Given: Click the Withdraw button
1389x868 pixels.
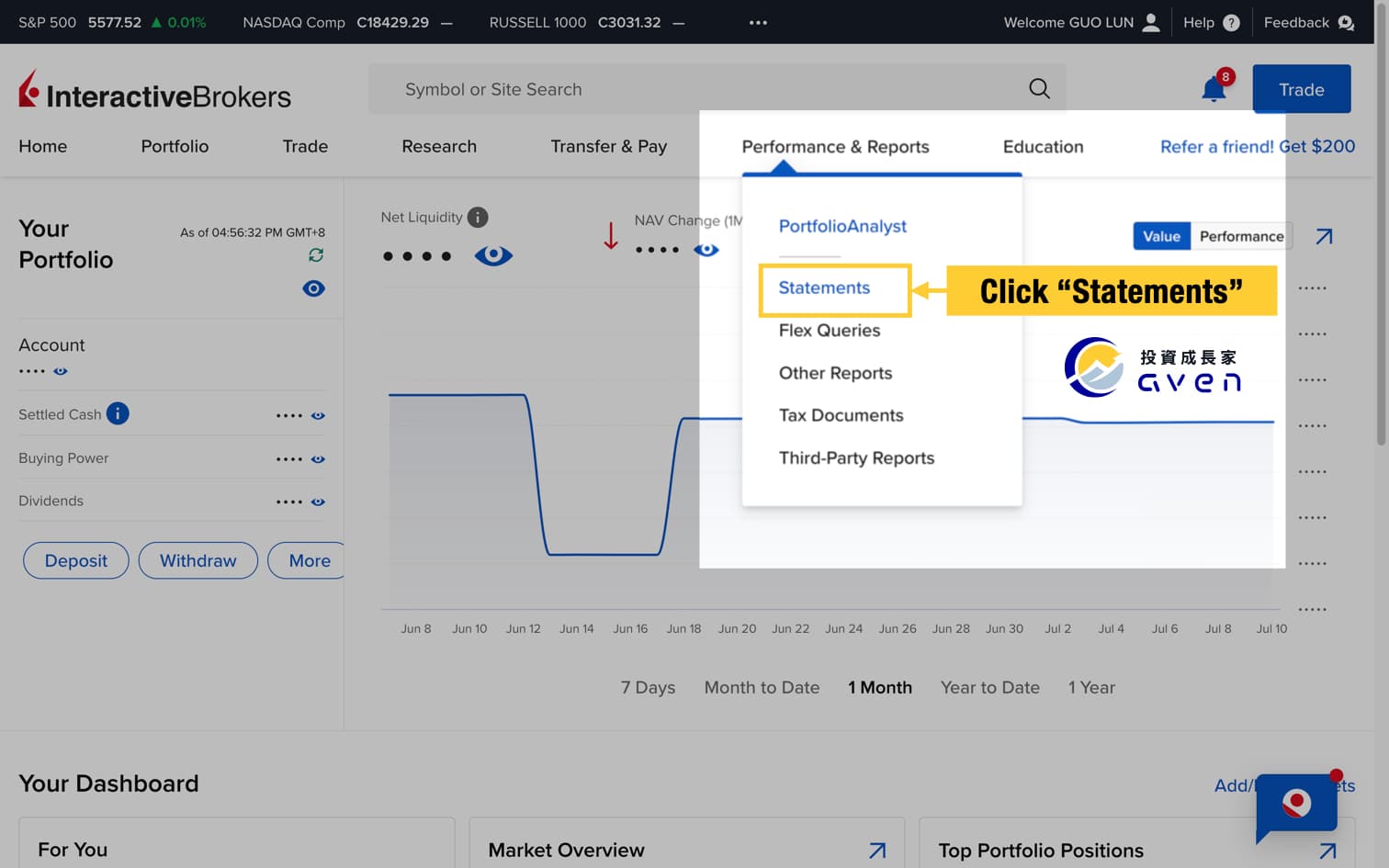Looking at the screenshot, I should pyautogui.click(x=198, y=560).
